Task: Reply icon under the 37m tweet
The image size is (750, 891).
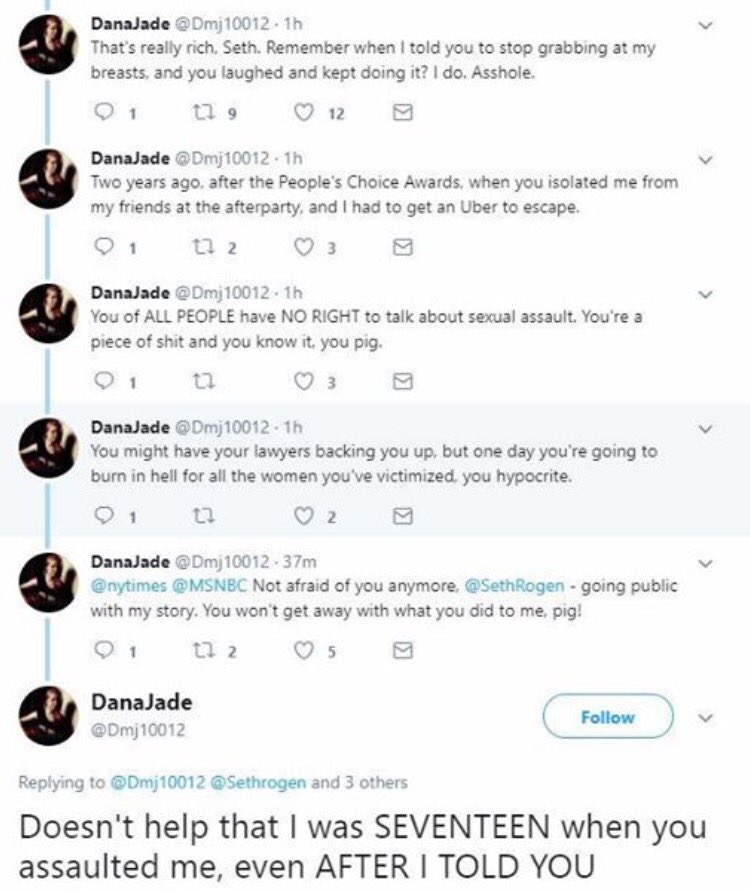Action: (103, 650)
